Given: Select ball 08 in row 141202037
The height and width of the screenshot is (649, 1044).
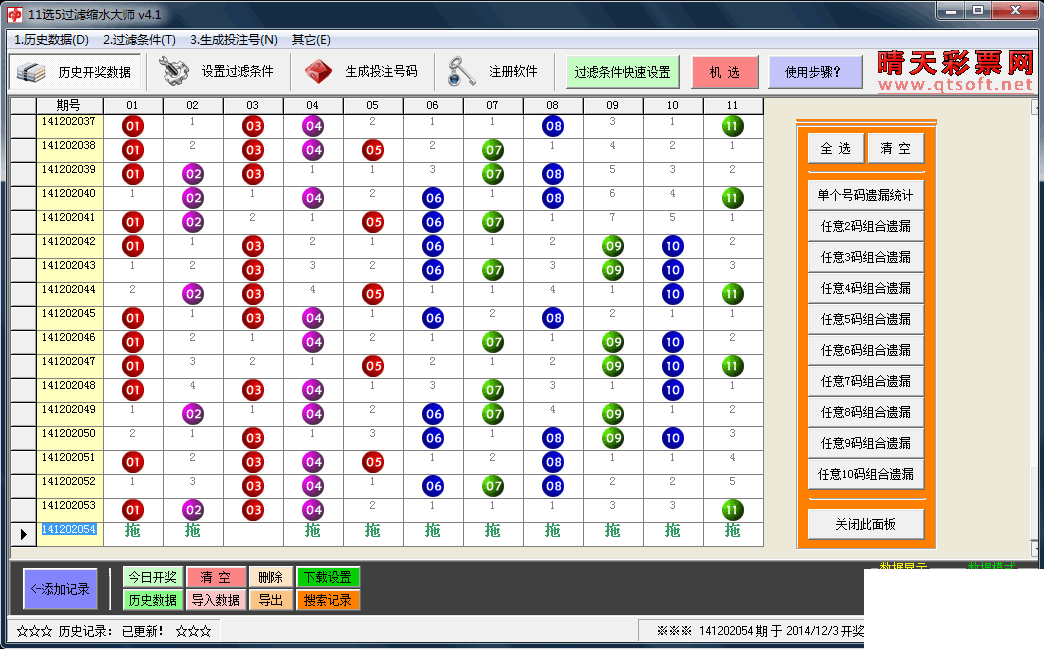Looking at the screenshot, I should pyautogui.click(x=553, y=126).
